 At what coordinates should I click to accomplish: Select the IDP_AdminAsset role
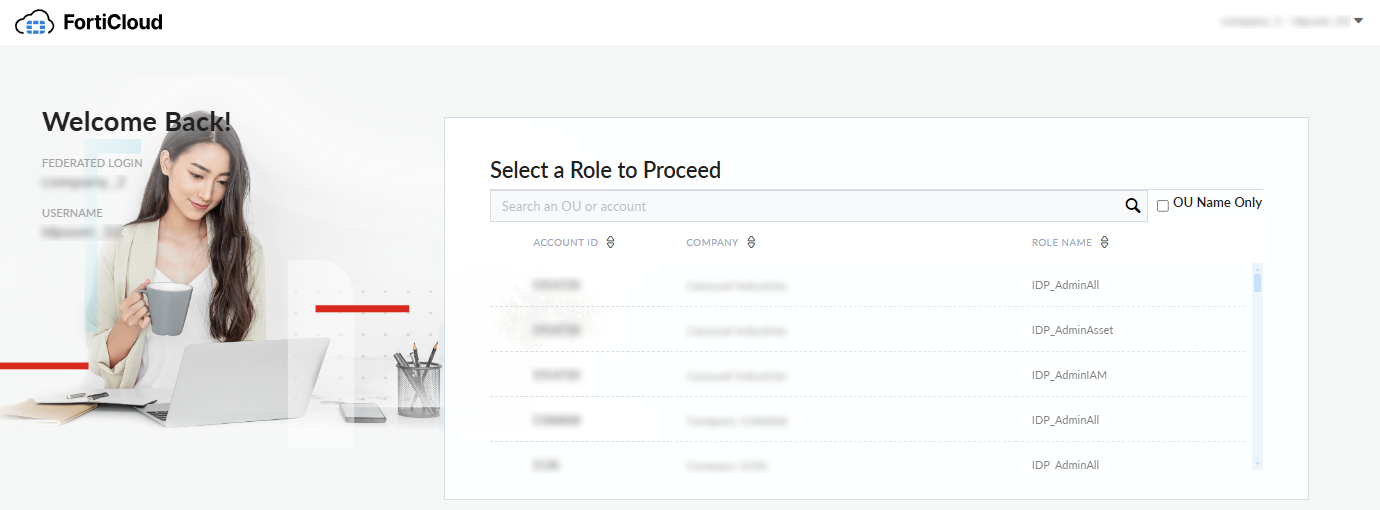coord(1072,330)
